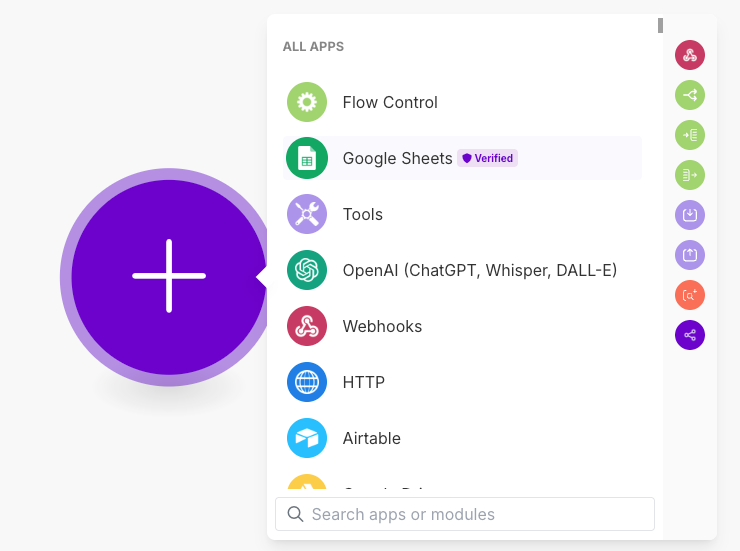Focus the Search apps or modules field
Viewport: 740px width, 551px height.
(x=465, y=514)
